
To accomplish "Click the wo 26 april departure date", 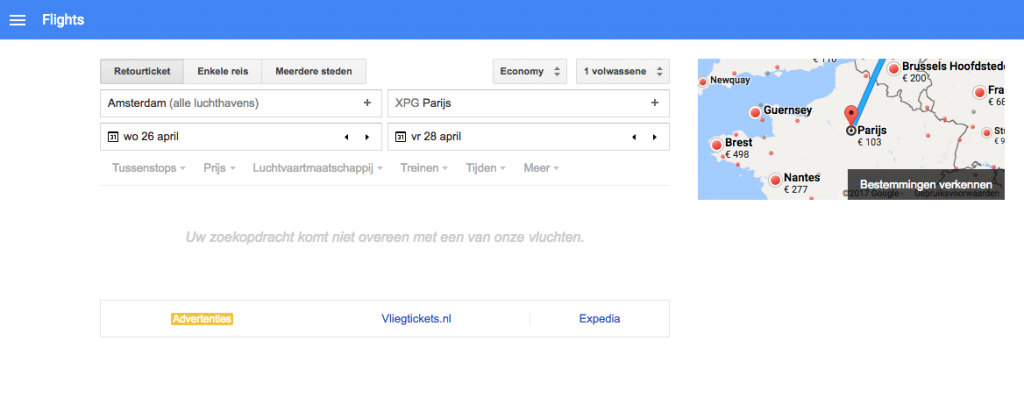I will [151, 136].
